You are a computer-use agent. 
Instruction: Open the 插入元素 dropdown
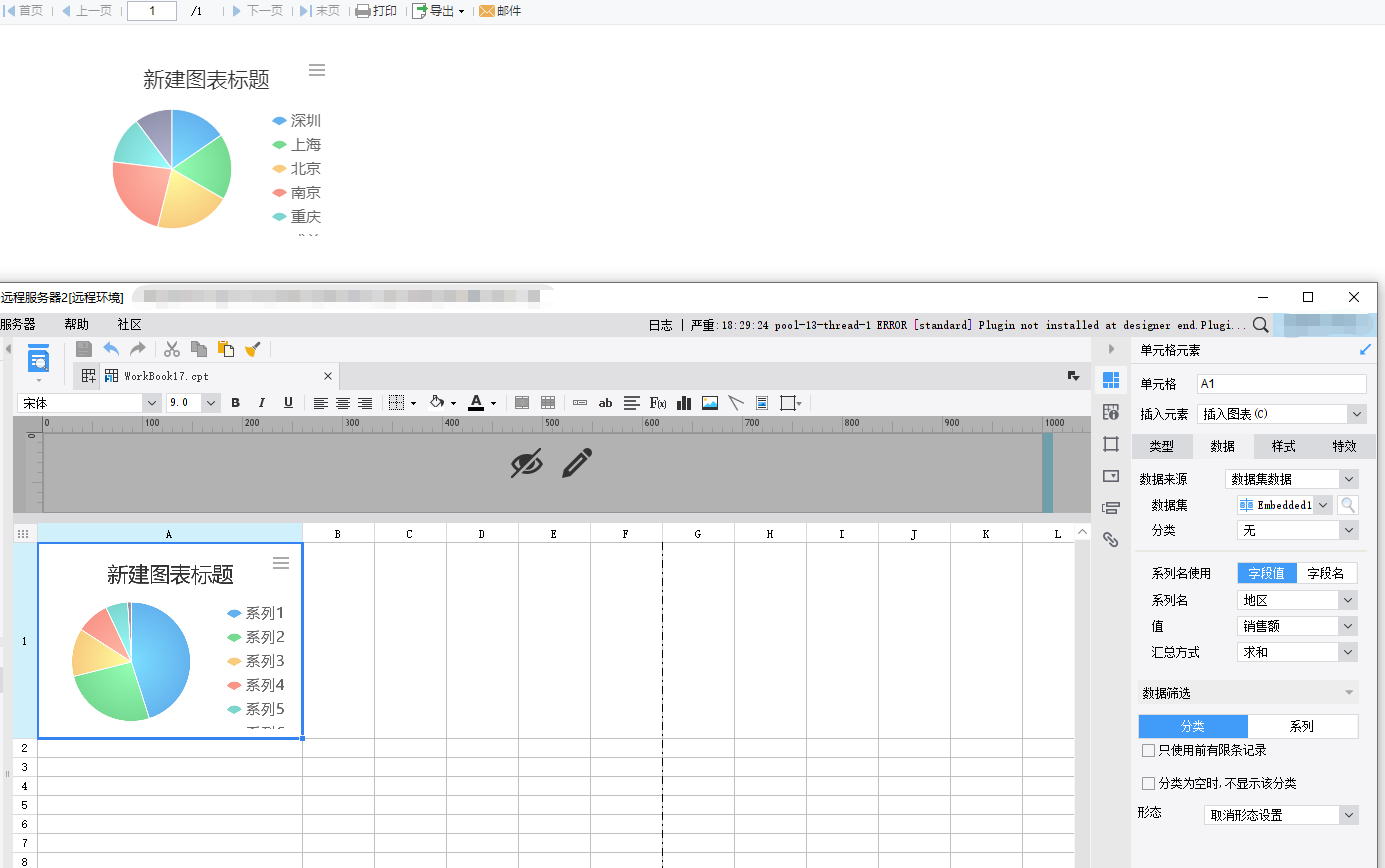click(1281, 414)
